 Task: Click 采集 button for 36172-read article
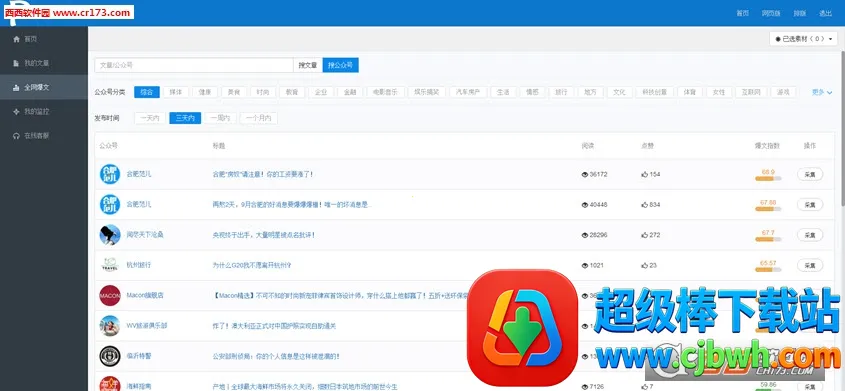click(810, 174)
